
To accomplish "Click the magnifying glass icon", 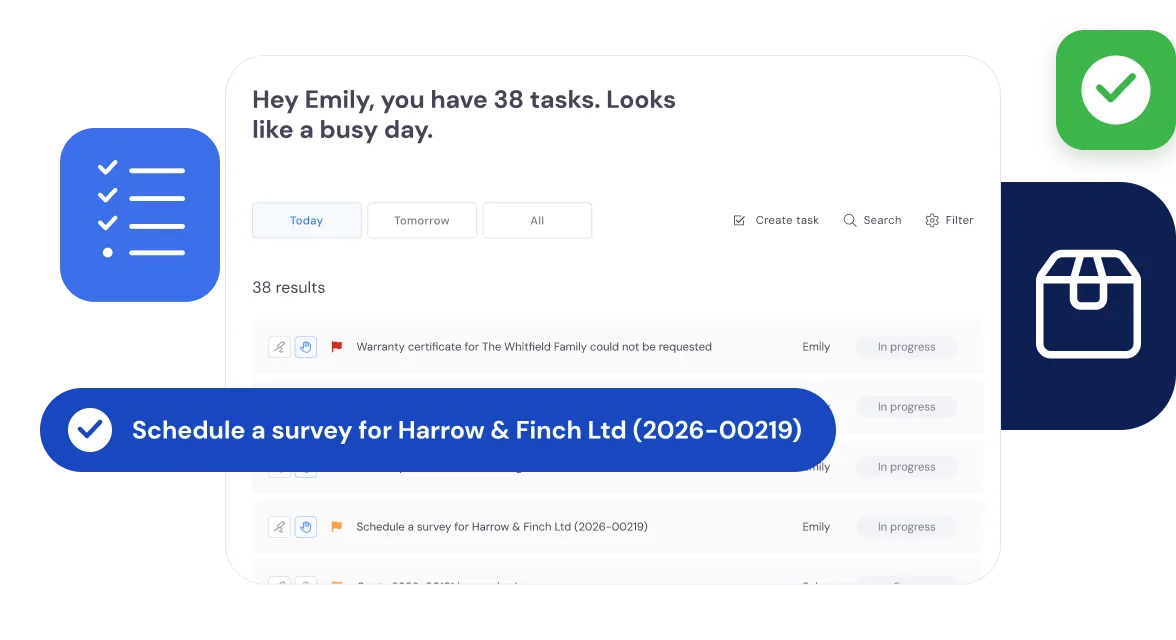I will (x=850, y=221).
